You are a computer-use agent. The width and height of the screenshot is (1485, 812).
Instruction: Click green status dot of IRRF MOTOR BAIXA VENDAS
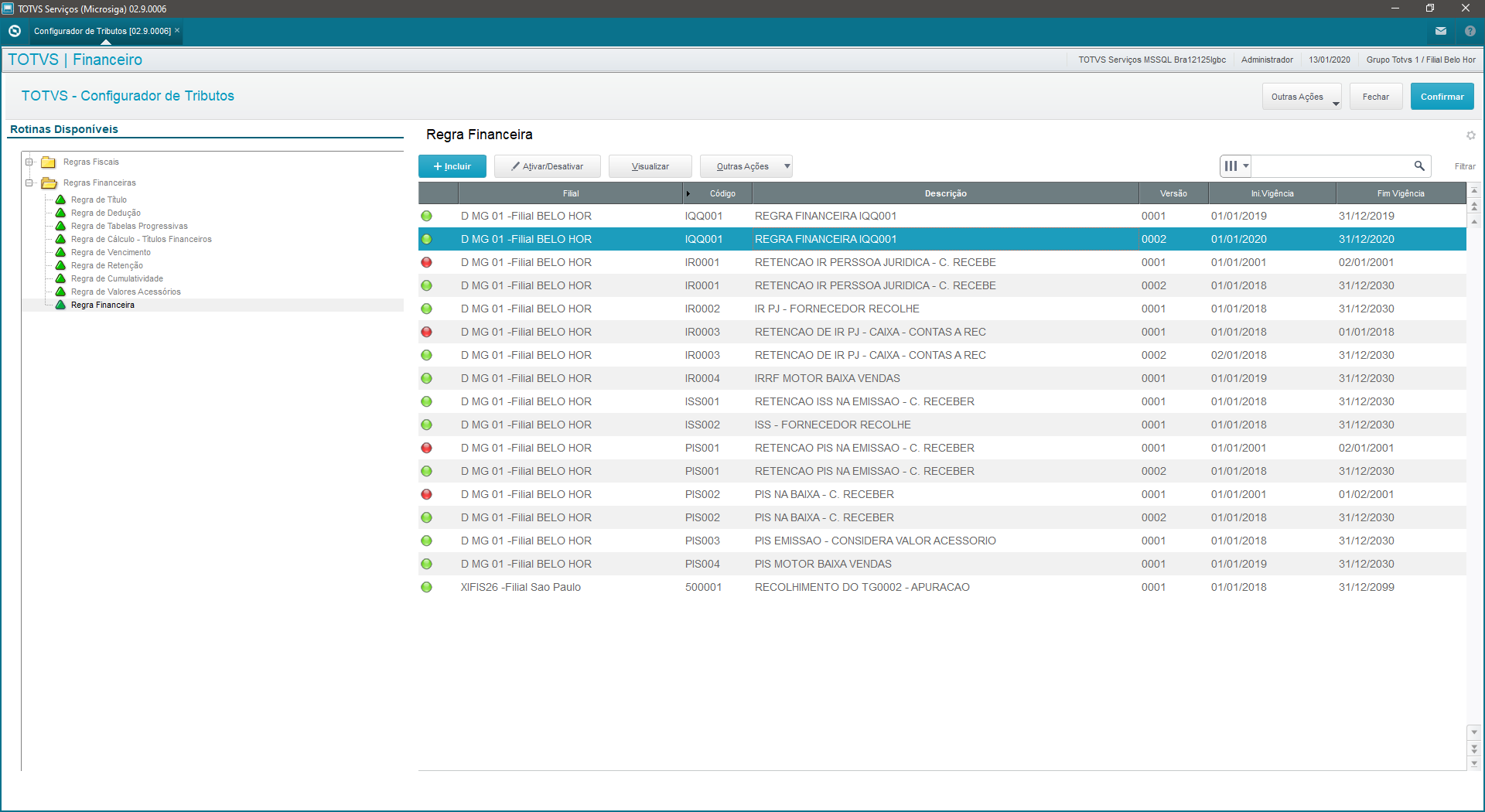pos(426,378)
